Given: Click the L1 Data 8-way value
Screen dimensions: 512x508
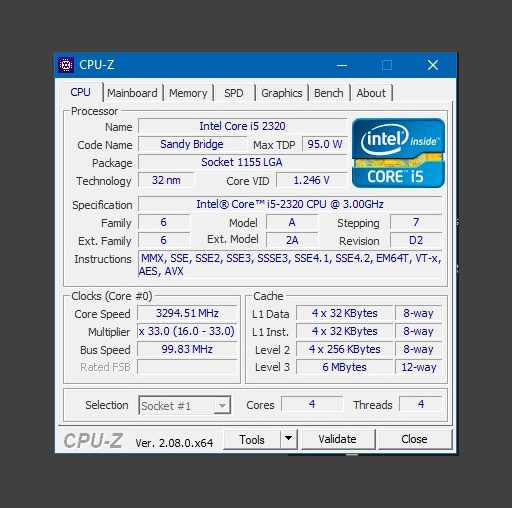Looking at the screenshot, I should (419, 313).
